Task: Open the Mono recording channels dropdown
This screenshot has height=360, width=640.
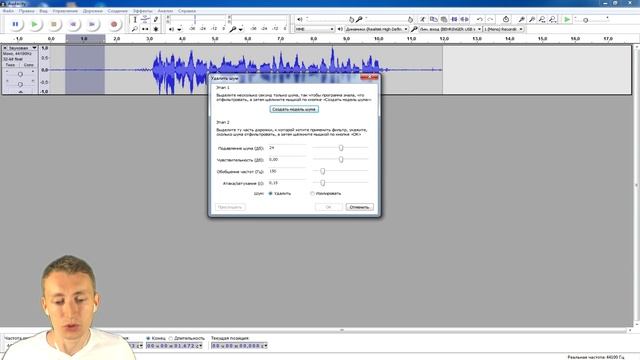Action: [503, 29]
